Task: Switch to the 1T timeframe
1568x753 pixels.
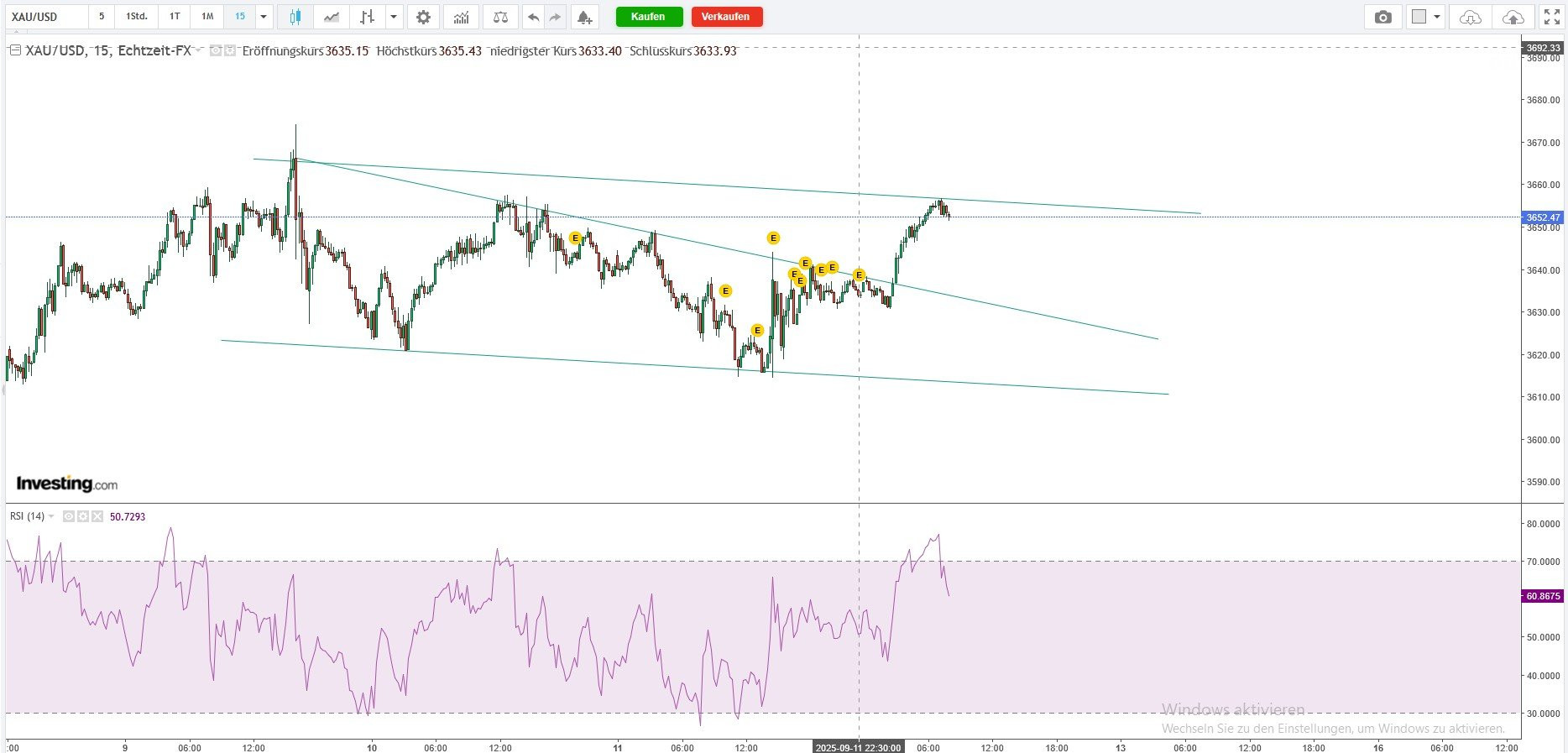Action: point(175,17)
